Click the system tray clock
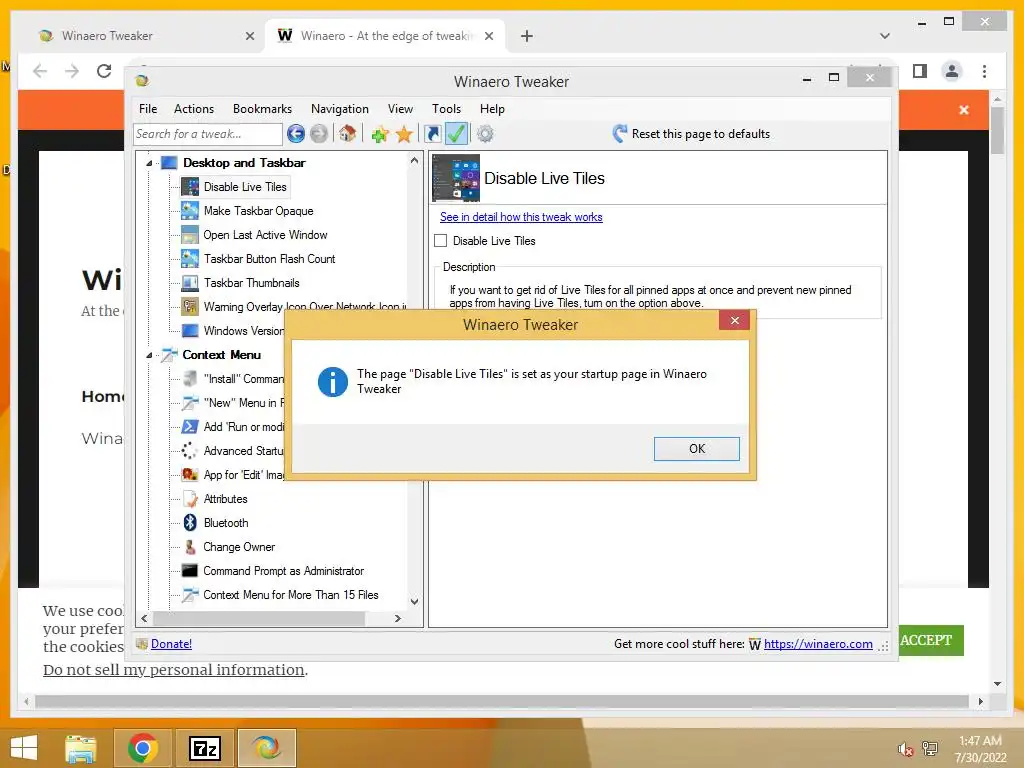The image size is (1024, 768). 980,749
